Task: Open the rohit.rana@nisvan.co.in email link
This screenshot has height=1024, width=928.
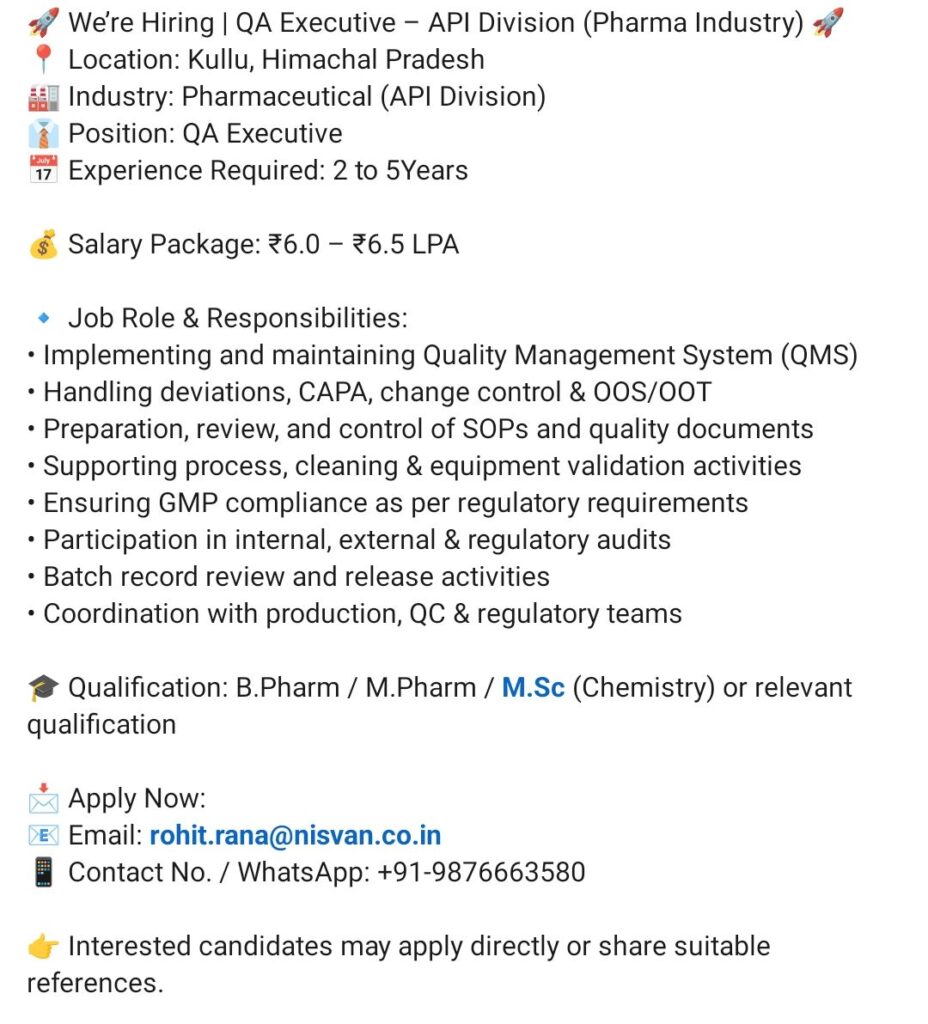Action: click(295, 836)
